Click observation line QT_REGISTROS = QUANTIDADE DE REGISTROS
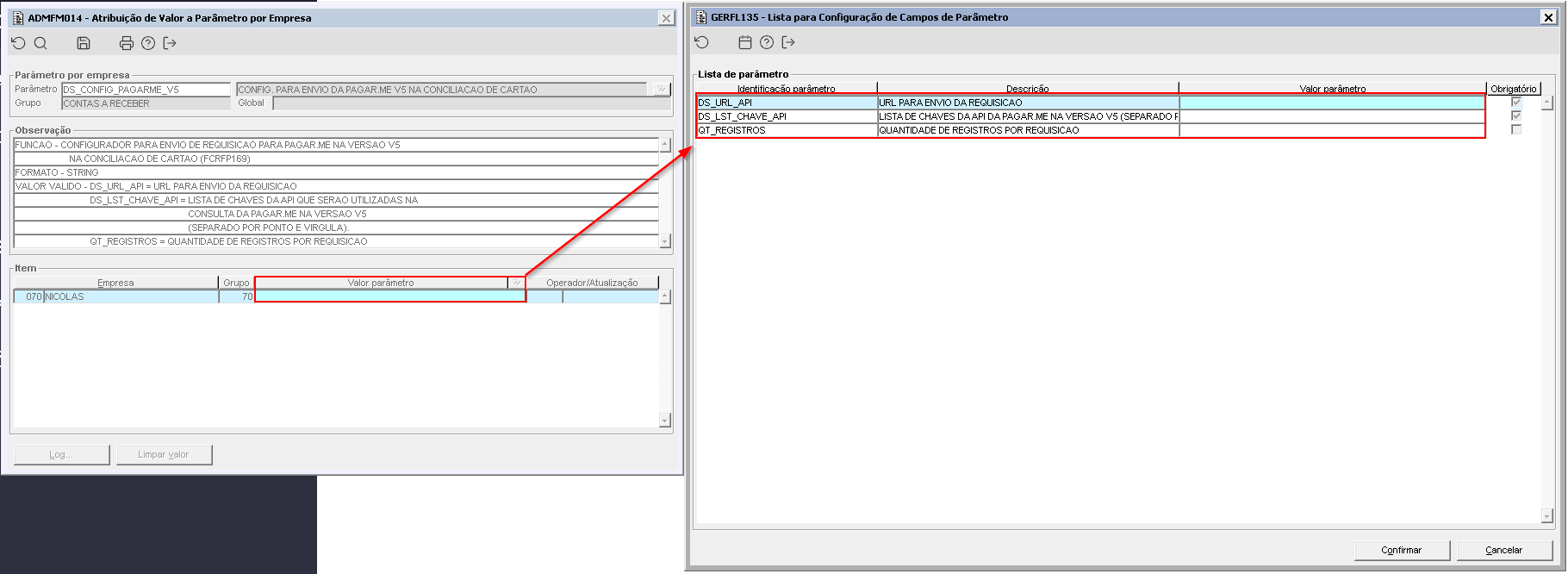Viewport: 1568px width, 574px height. (336, 241)
